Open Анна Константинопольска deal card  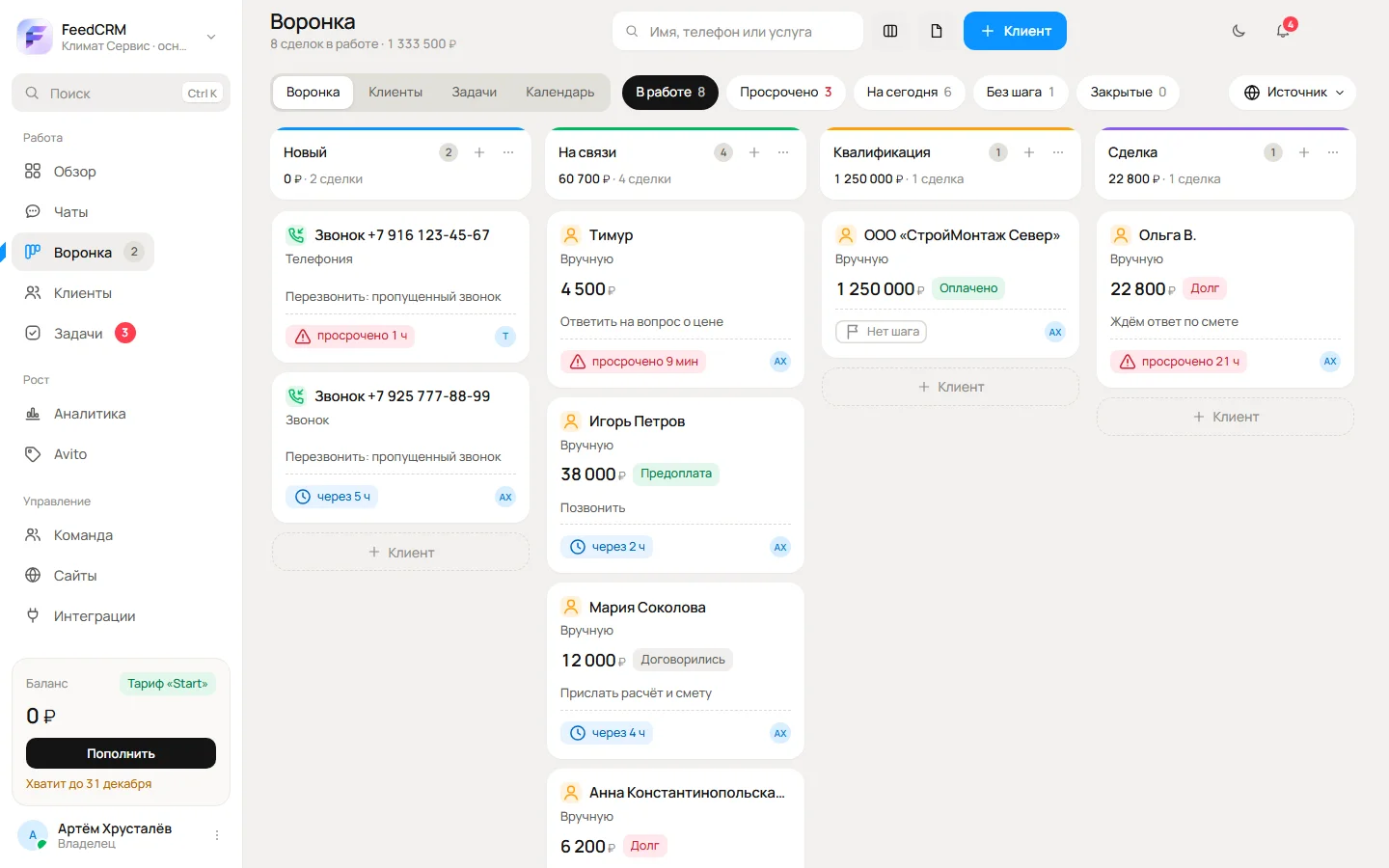[675, 819]
